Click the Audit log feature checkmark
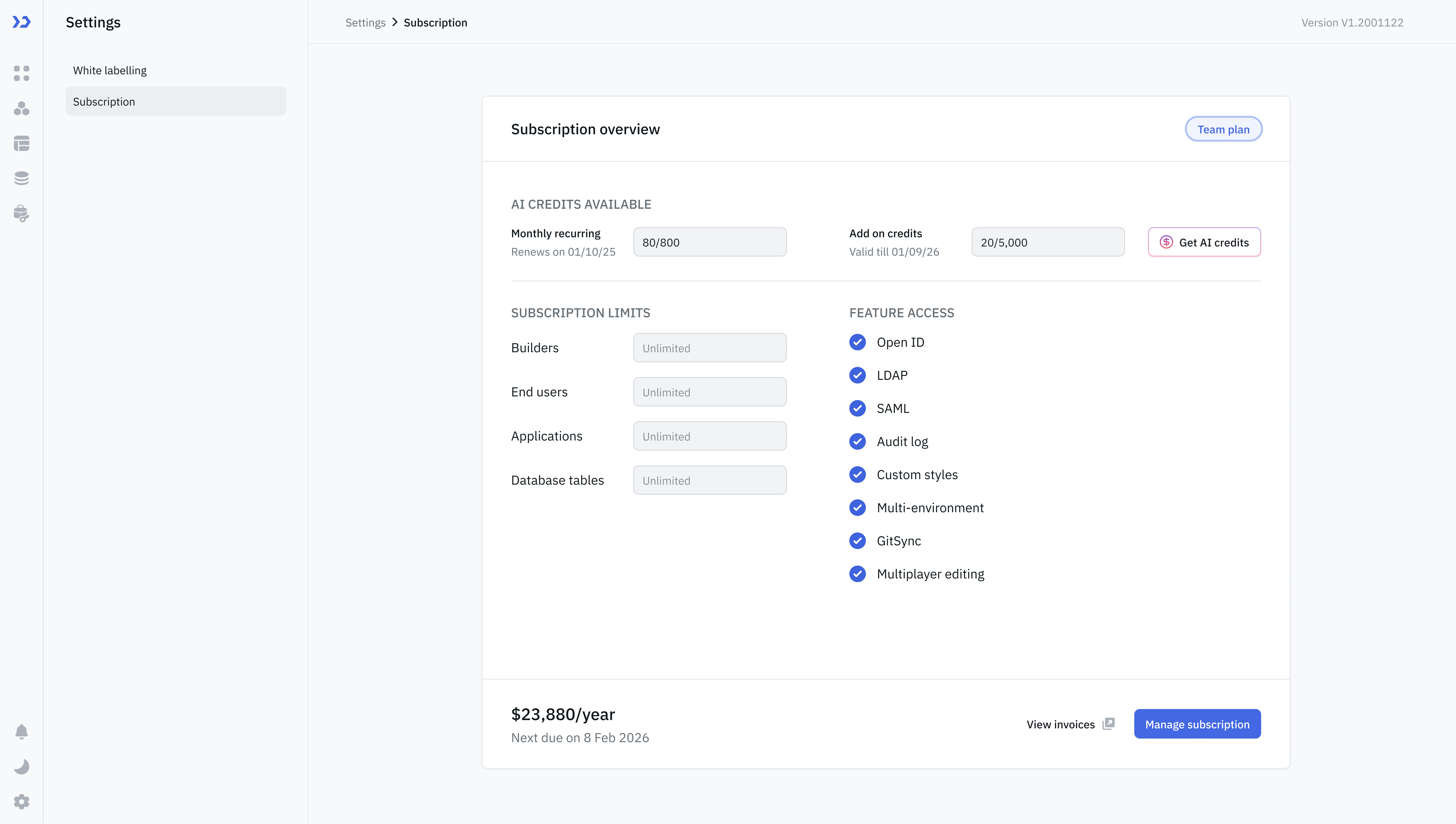1456x824 pixels. [858, 441]
